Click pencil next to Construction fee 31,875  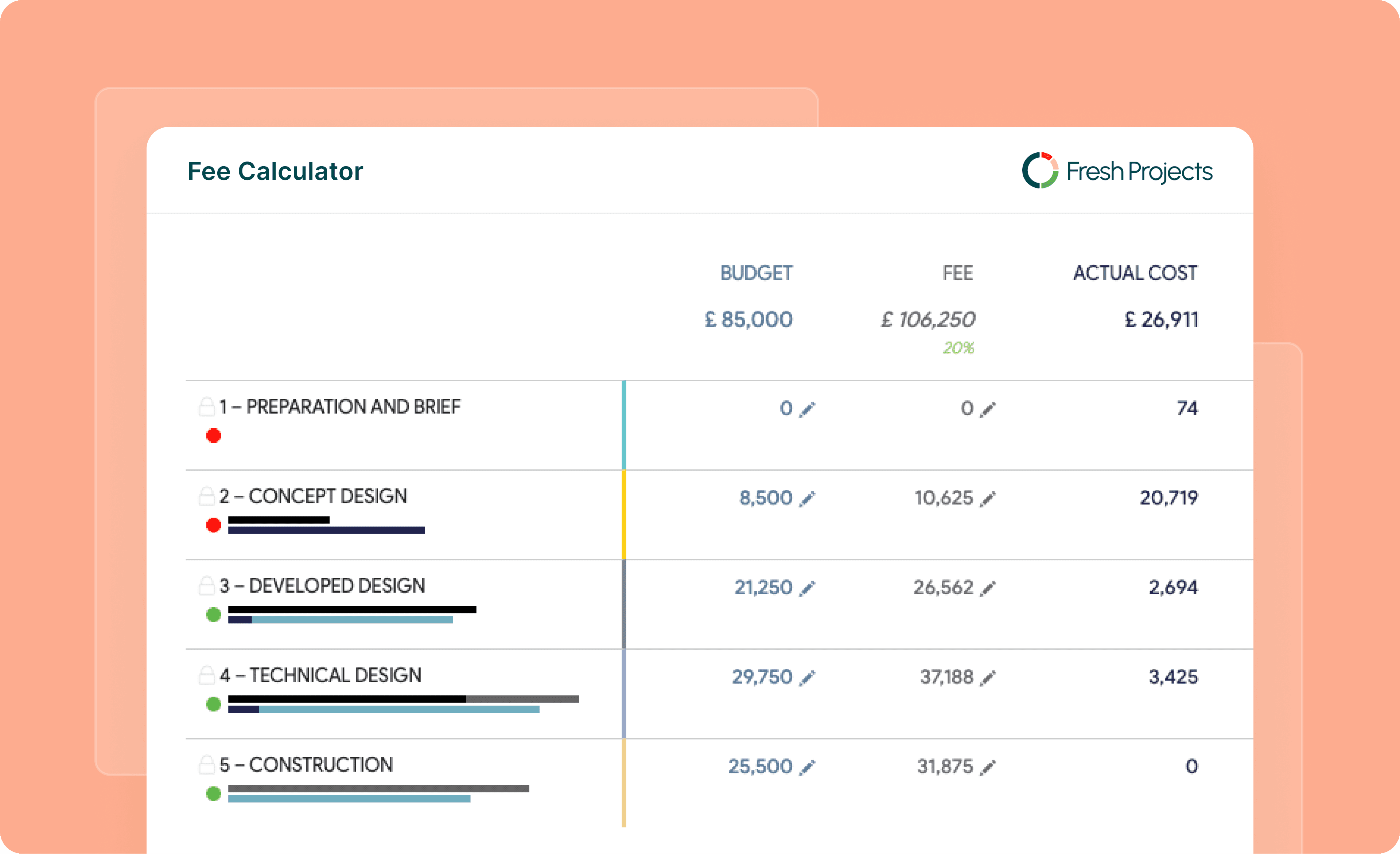click(988, 768)
